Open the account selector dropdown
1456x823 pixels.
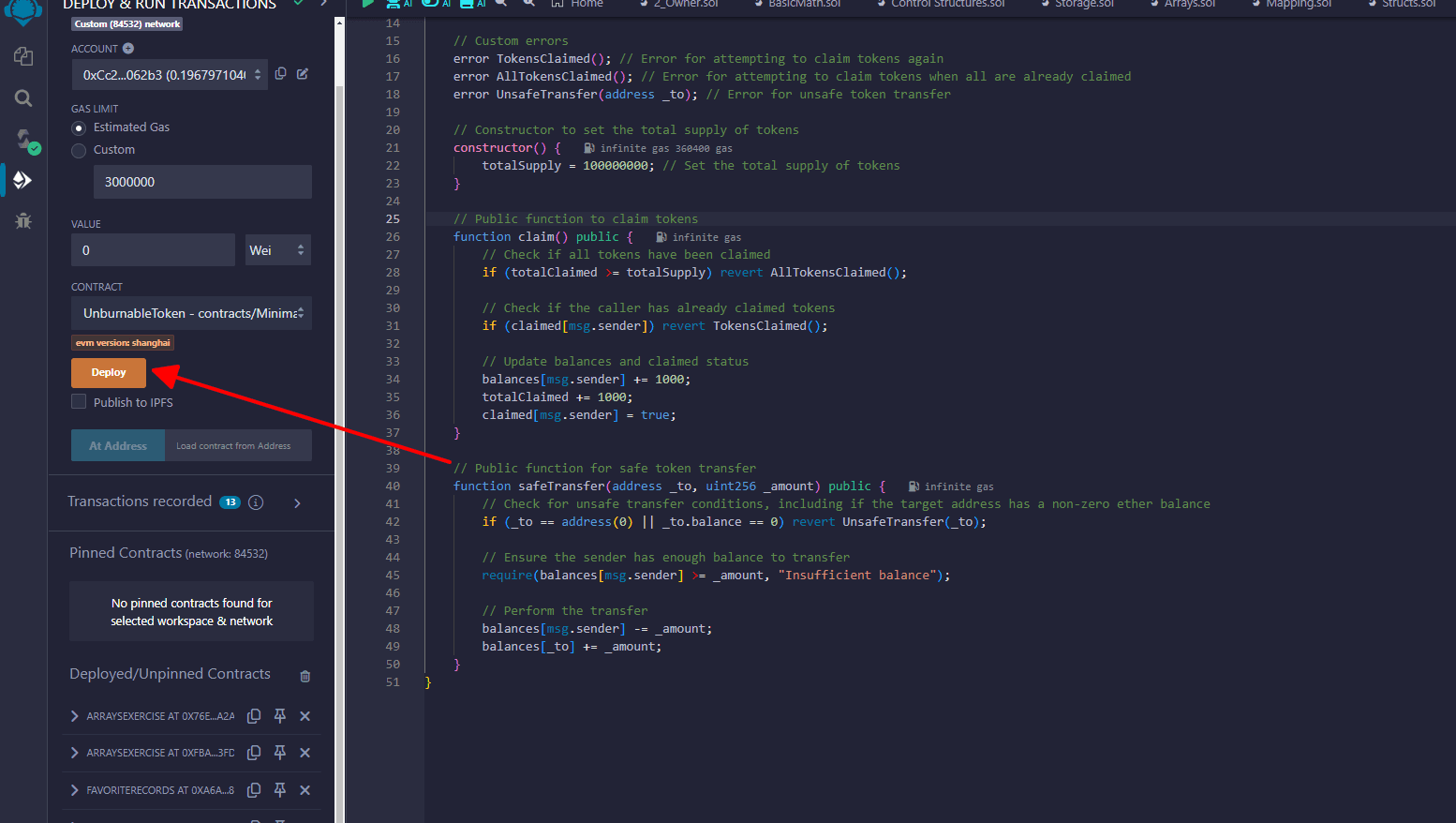click(x=170, y=75)
